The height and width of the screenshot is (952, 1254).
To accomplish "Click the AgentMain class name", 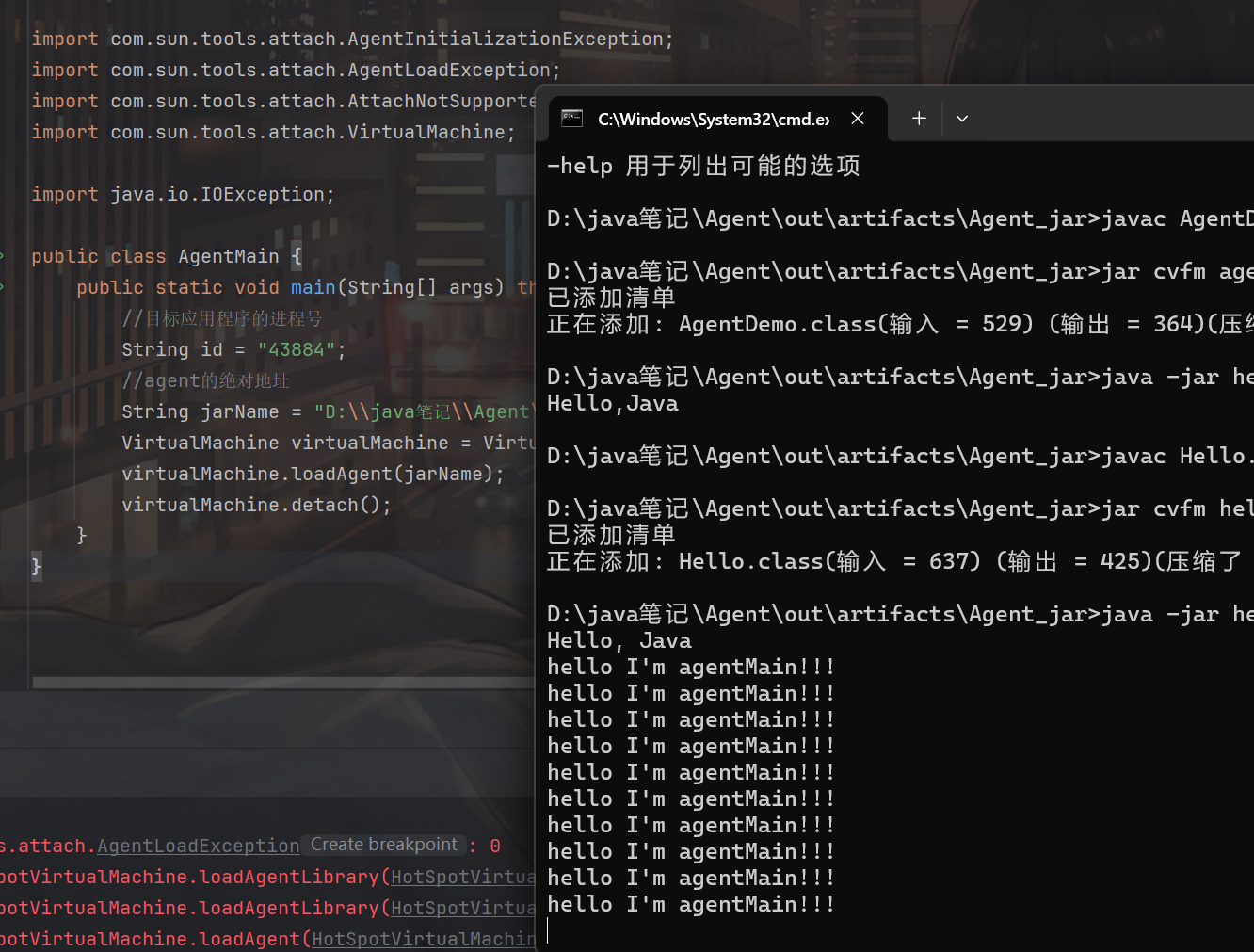I will (228, 256).
